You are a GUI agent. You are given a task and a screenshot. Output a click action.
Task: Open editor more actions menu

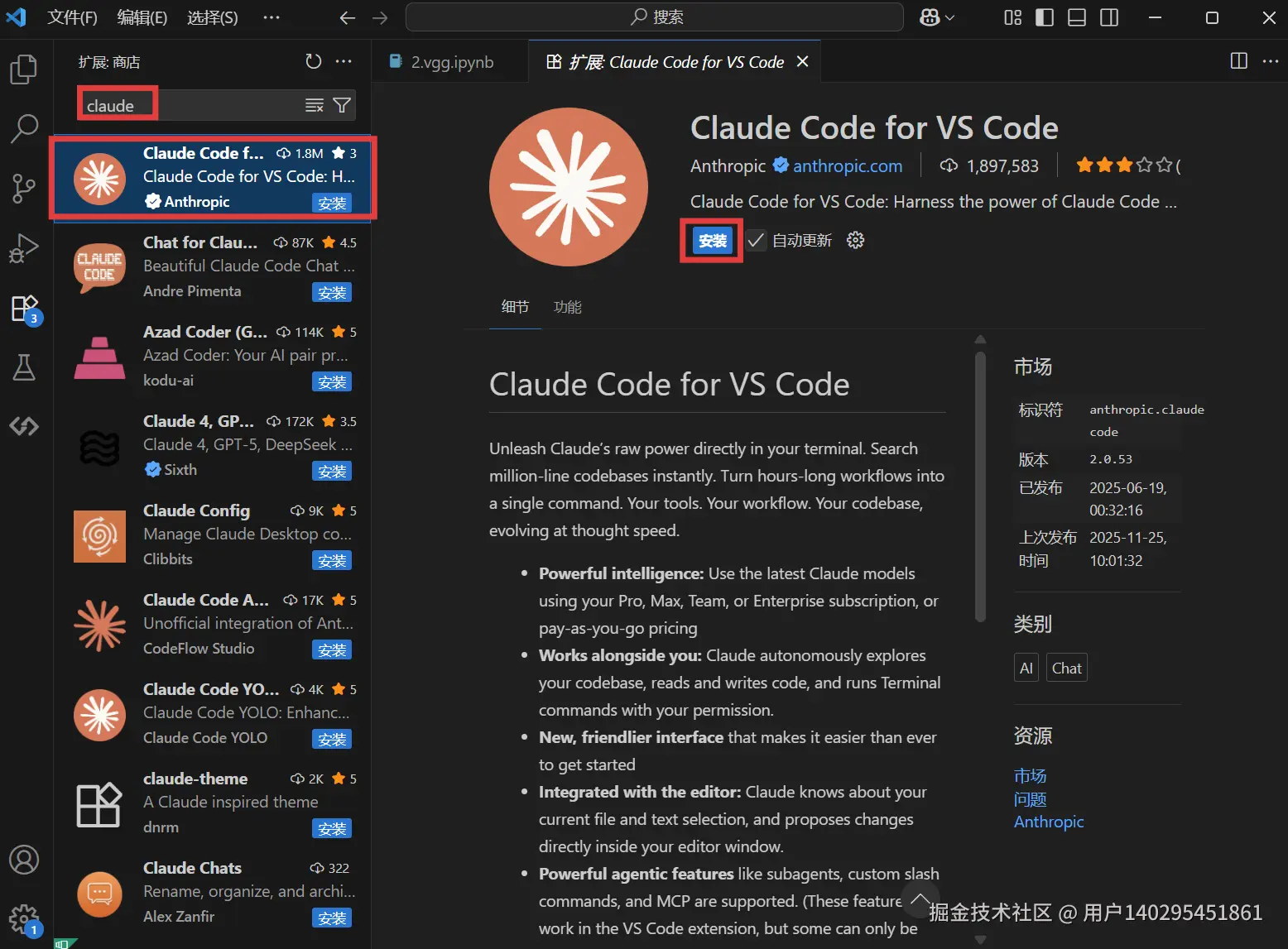1271,61
